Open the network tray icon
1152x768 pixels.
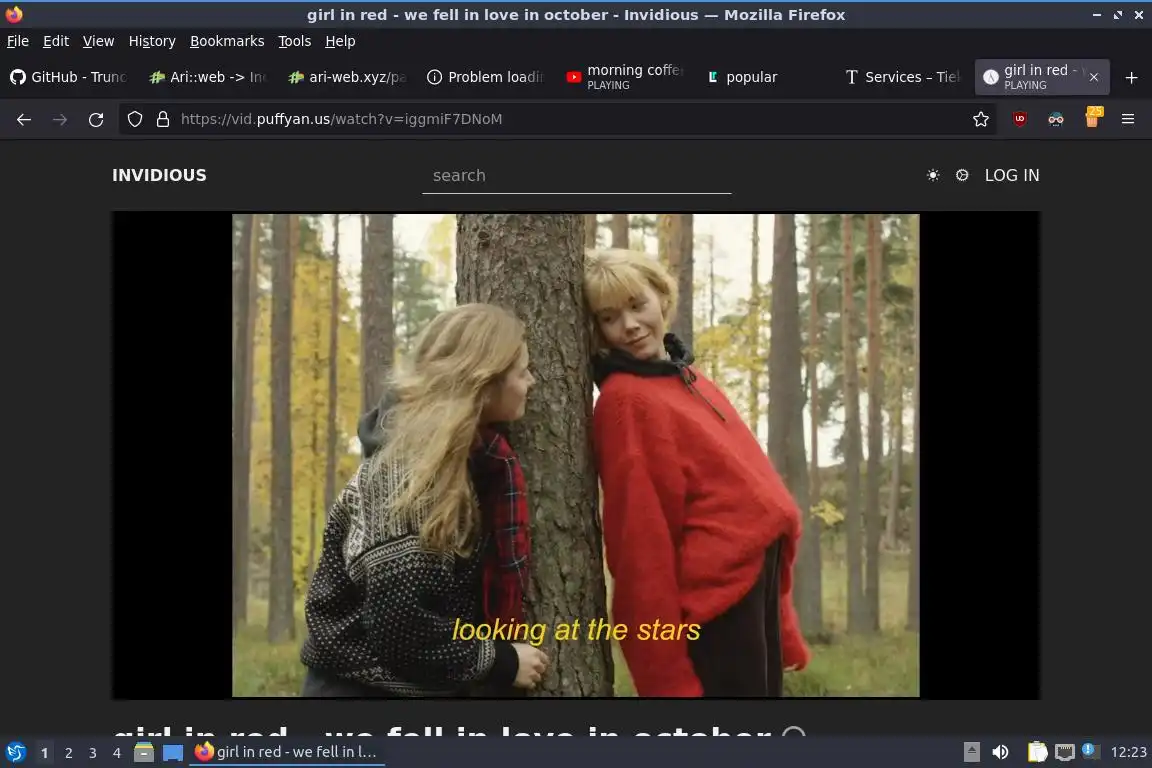tap(1064, 752)
